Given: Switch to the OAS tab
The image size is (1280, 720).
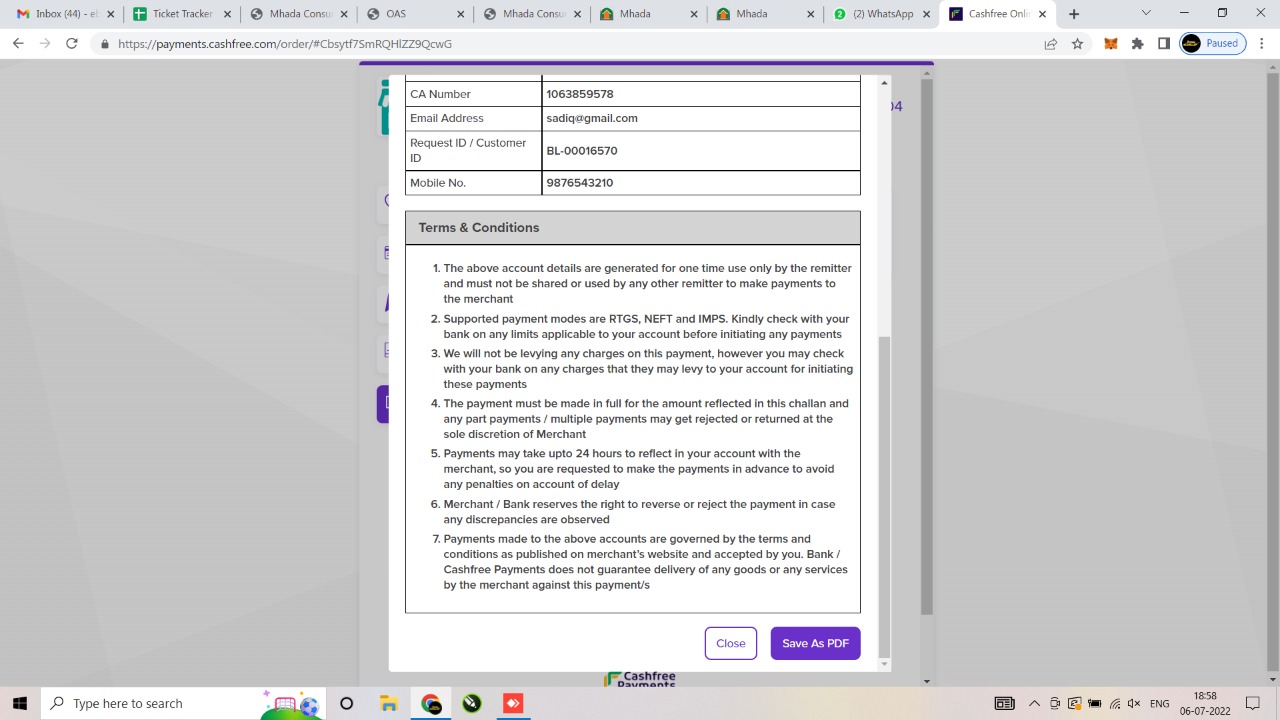Looking at the screenshot, I should coord(415,14).
